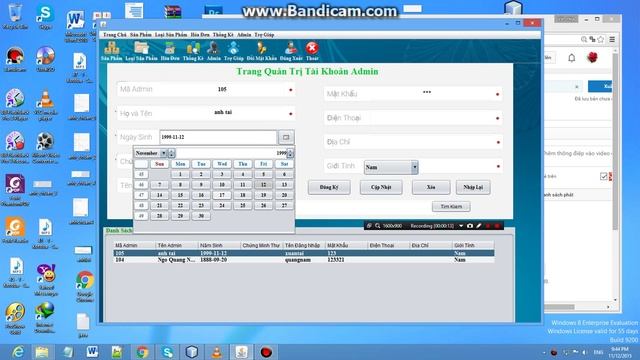The width and height of the screenshot is (640, 360).
Task: Select day 1 in the calendar
Action: click(x=180, y=174)
